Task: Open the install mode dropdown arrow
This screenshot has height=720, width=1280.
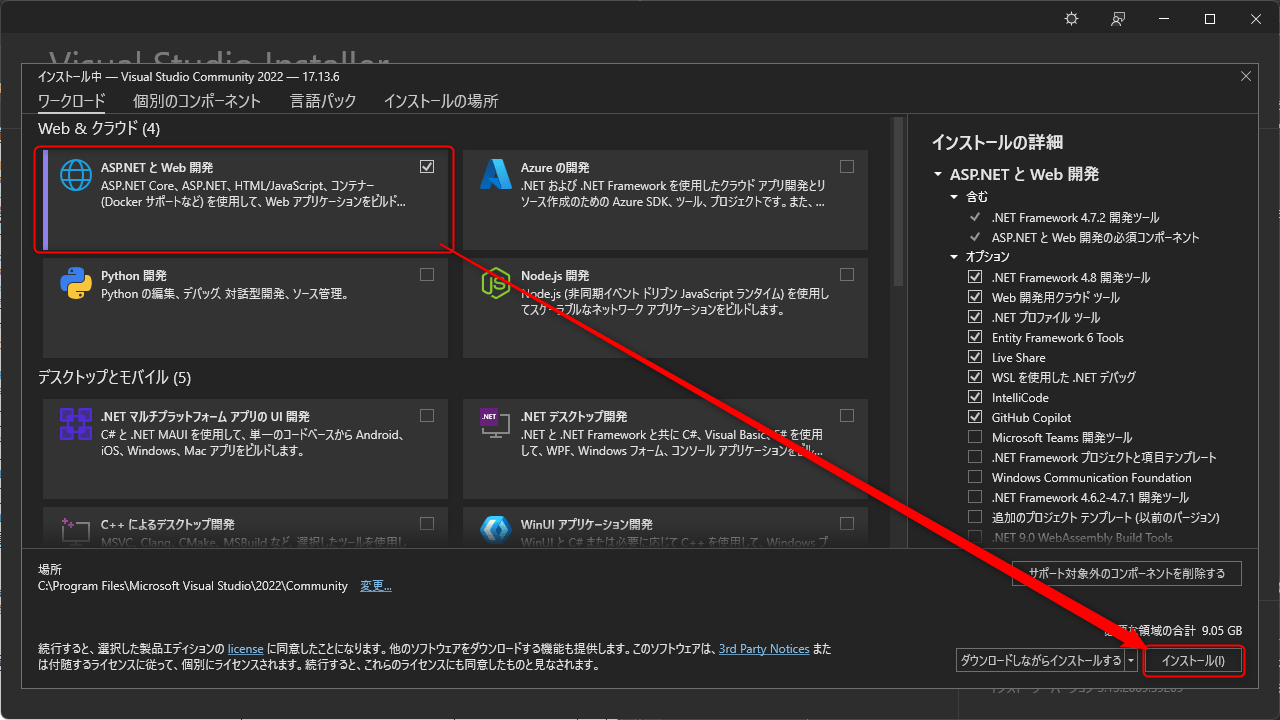Action: click(1131, 660)
